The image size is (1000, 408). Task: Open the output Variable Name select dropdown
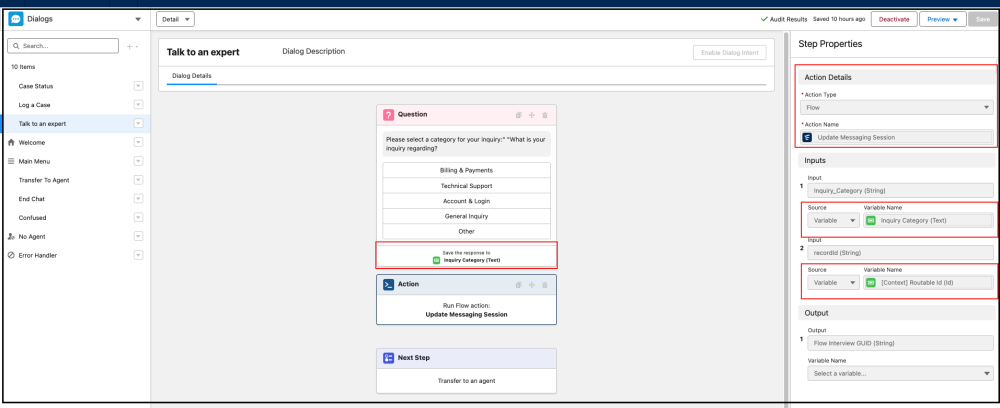(x=898, y=373)
